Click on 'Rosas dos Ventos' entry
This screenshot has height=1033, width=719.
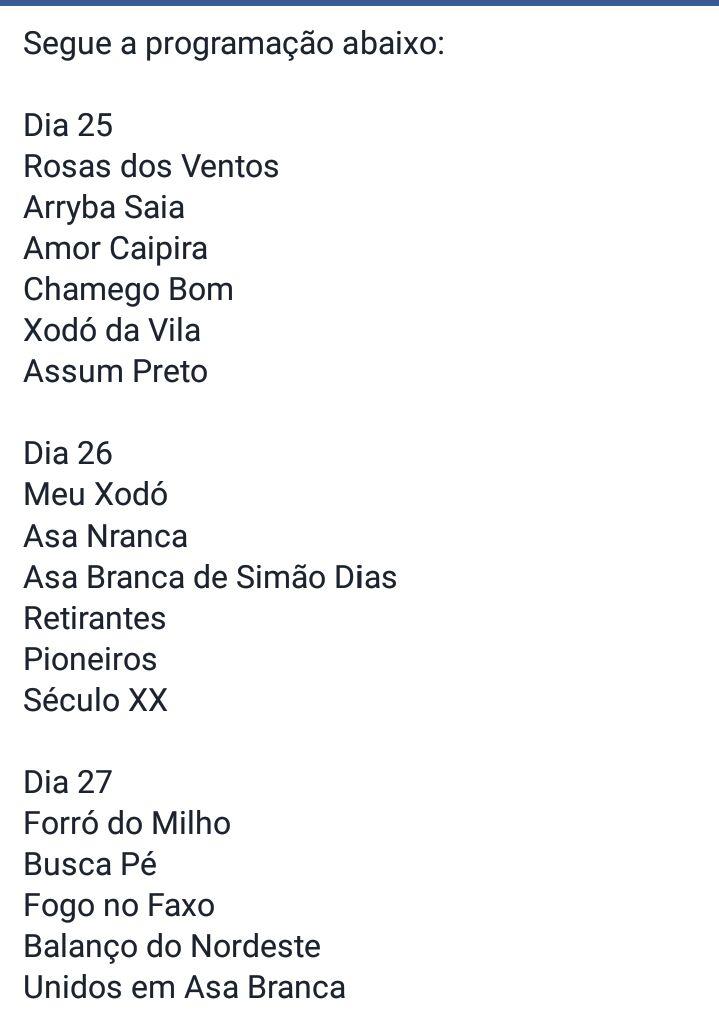click(151, 166)
